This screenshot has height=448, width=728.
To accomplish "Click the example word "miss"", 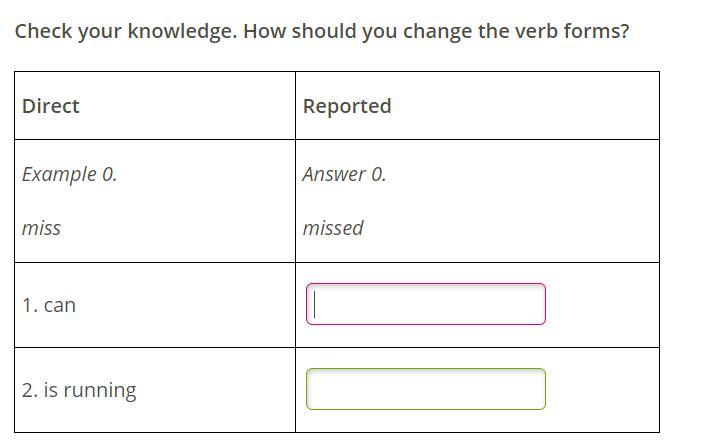I will 41,228.
